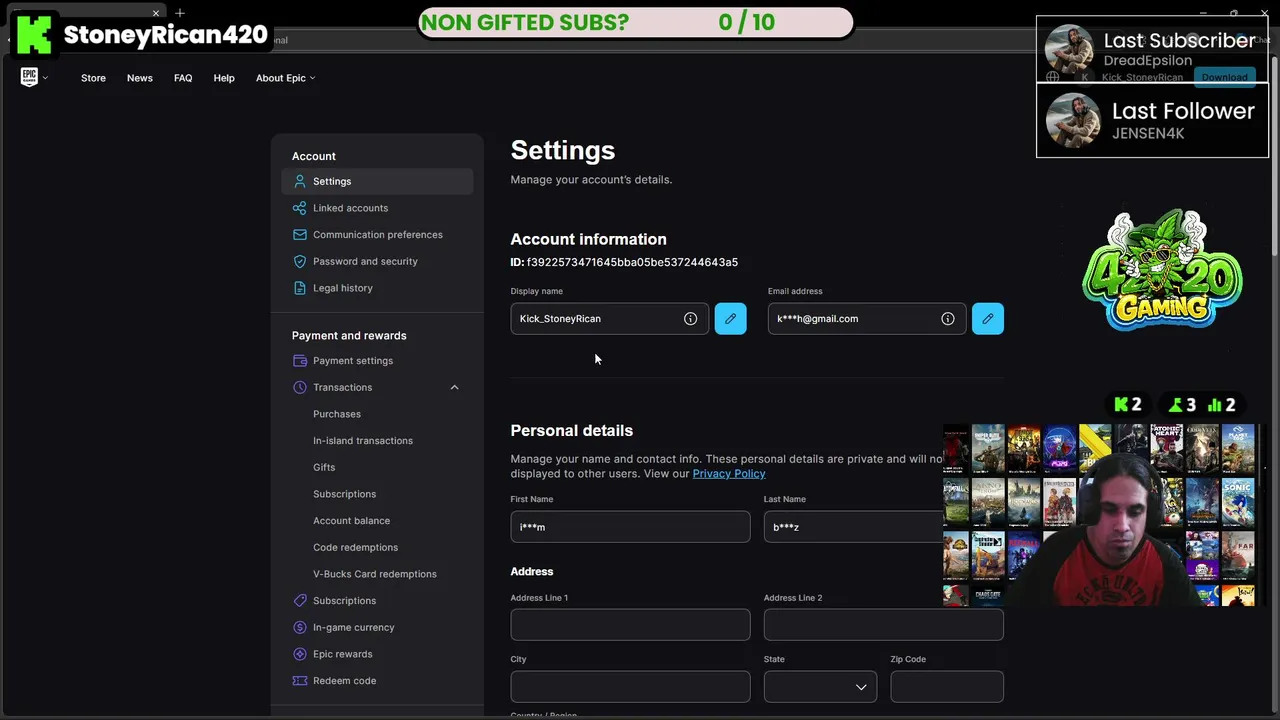Click the Email address info icon

click(x=947, y=319)
